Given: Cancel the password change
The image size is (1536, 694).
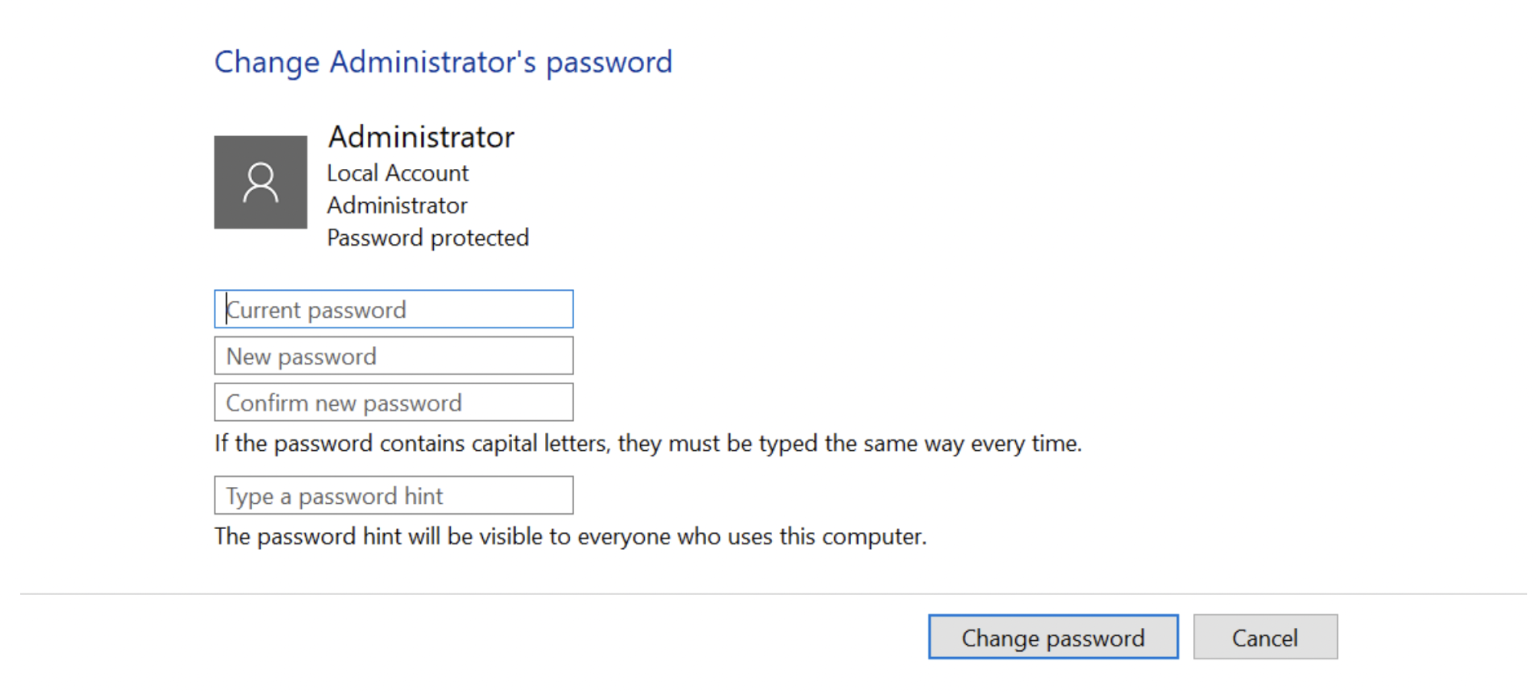Looking at the screenshot, I should coord(1265,638).
